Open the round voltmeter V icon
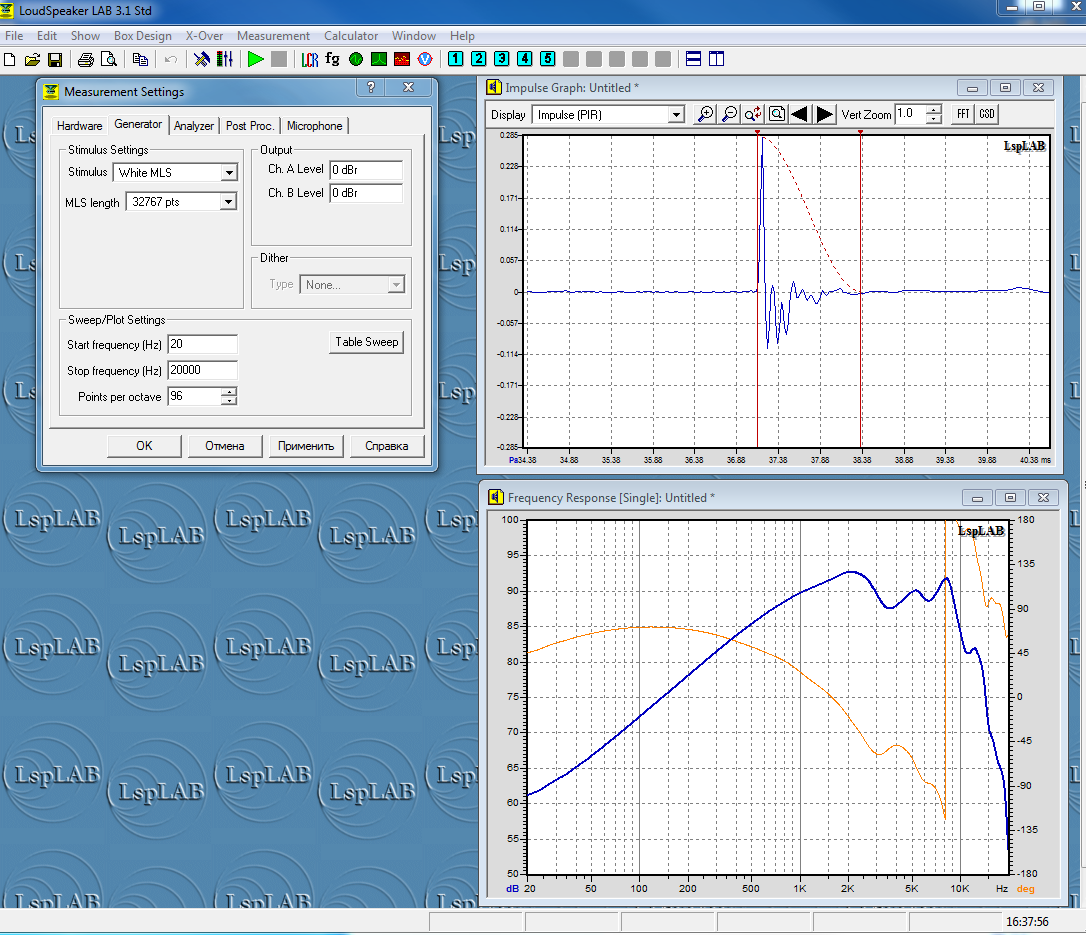Viewport: 1086px width, 935px height. [x=425, y=60]
